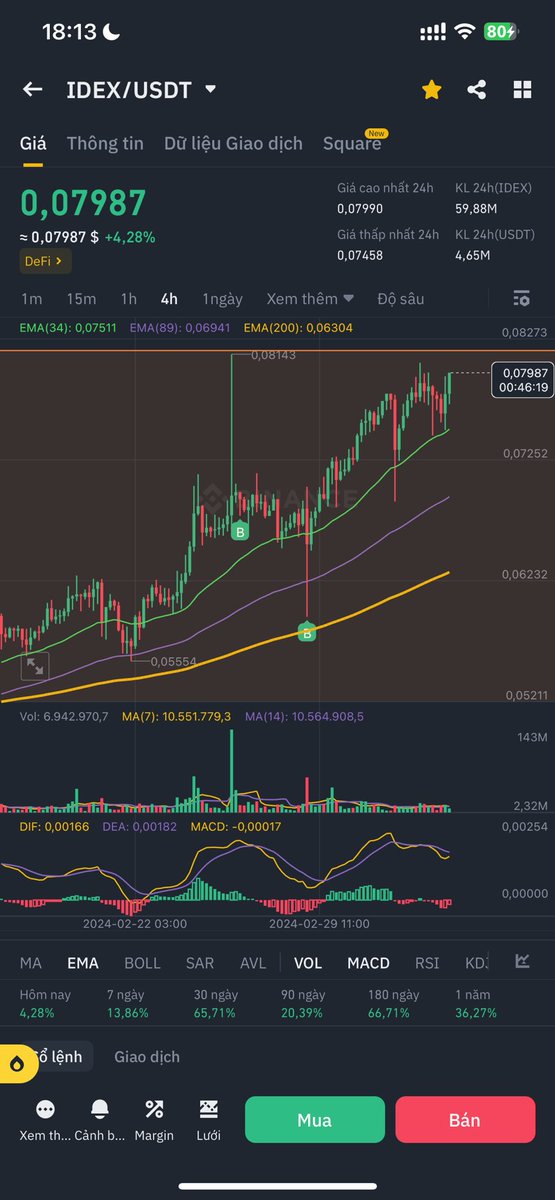555x1200 pixels.
Task: Switch to the Giao dịch tab
Action: (x=147, y=1056)
